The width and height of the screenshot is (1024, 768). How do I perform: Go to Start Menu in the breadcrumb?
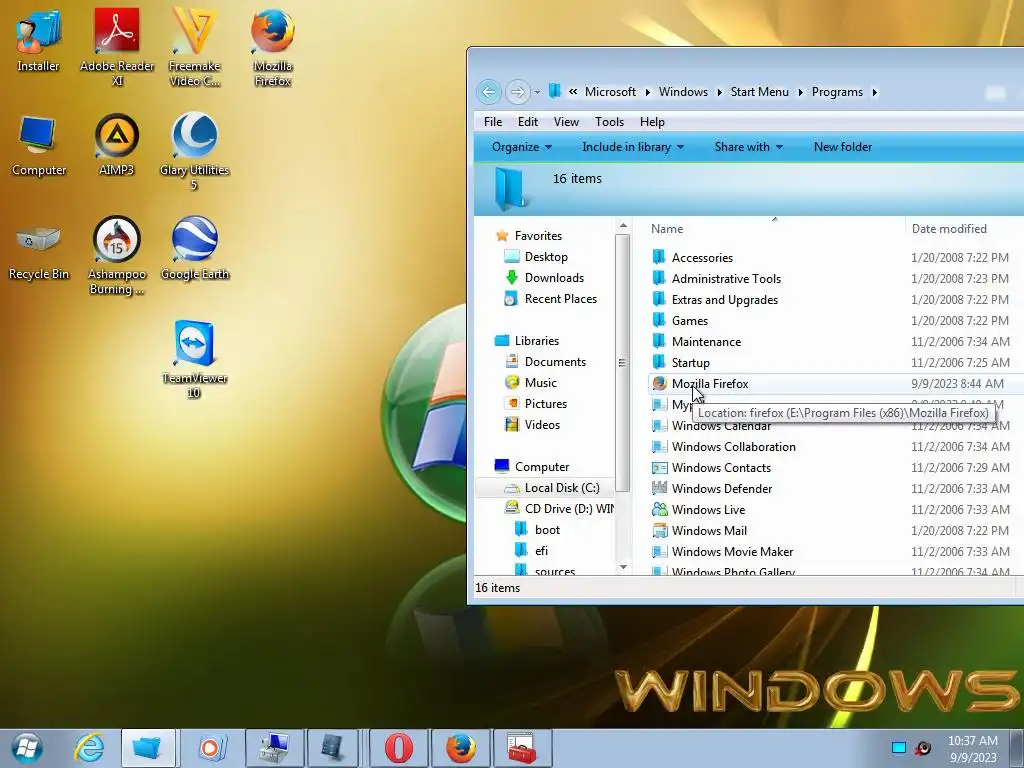click(760, 92)
